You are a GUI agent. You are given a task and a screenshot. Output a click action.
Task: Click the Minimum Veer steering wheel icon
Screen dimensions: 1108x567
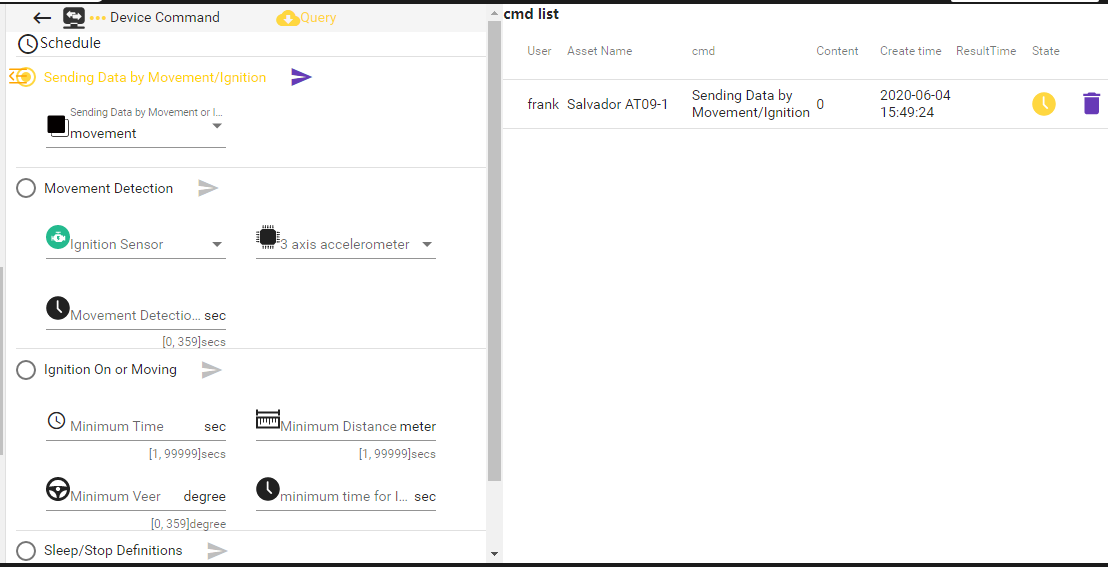tap(58, 489)
